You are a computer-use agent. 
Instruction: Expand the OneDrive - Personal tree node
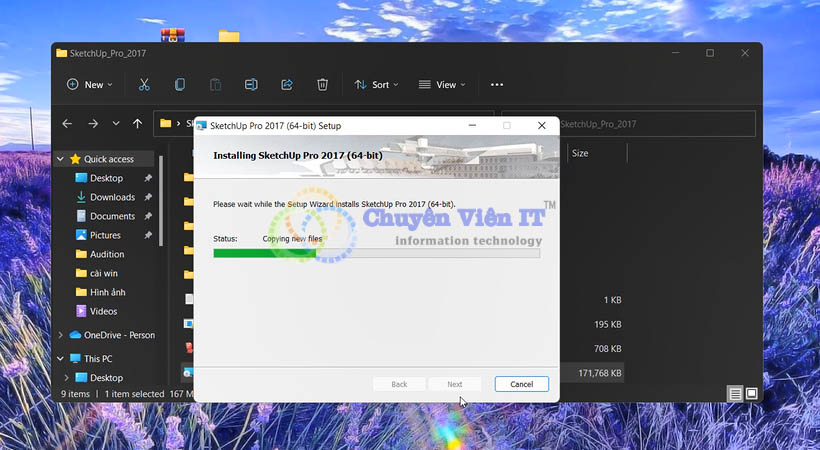click(61, 335)
